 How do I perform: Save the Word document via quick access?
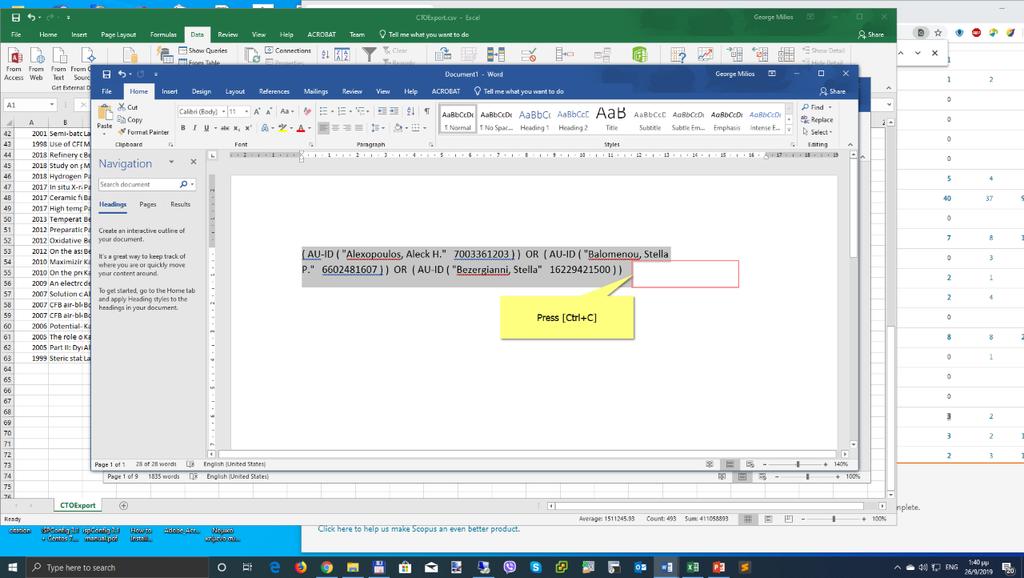pos(106,74)
